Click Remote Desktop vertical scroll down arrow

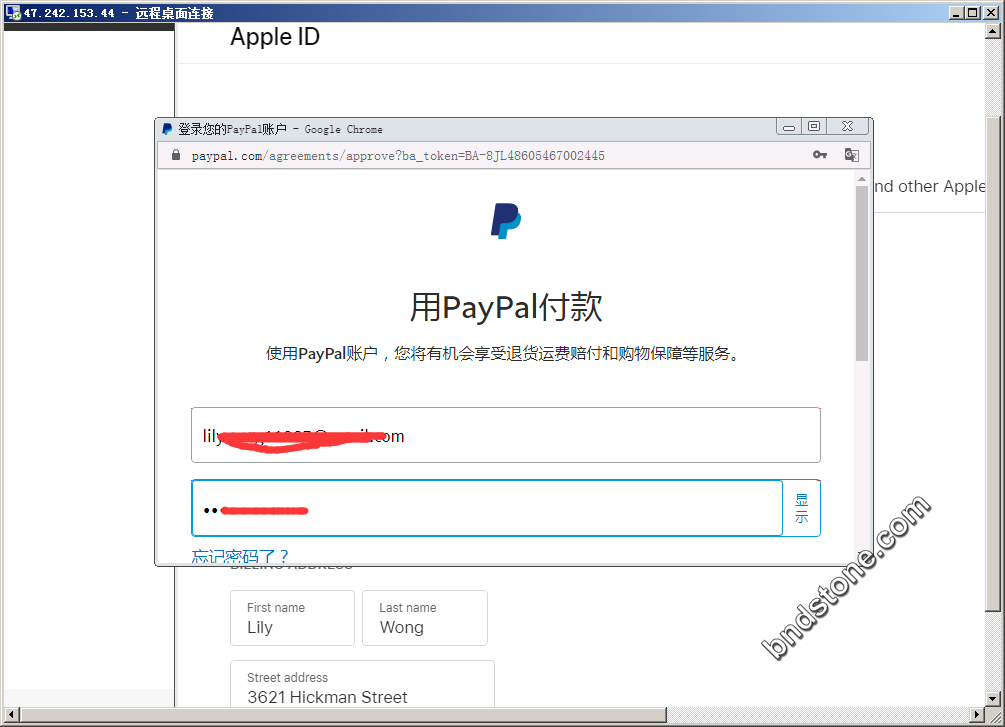click(993, 699)
